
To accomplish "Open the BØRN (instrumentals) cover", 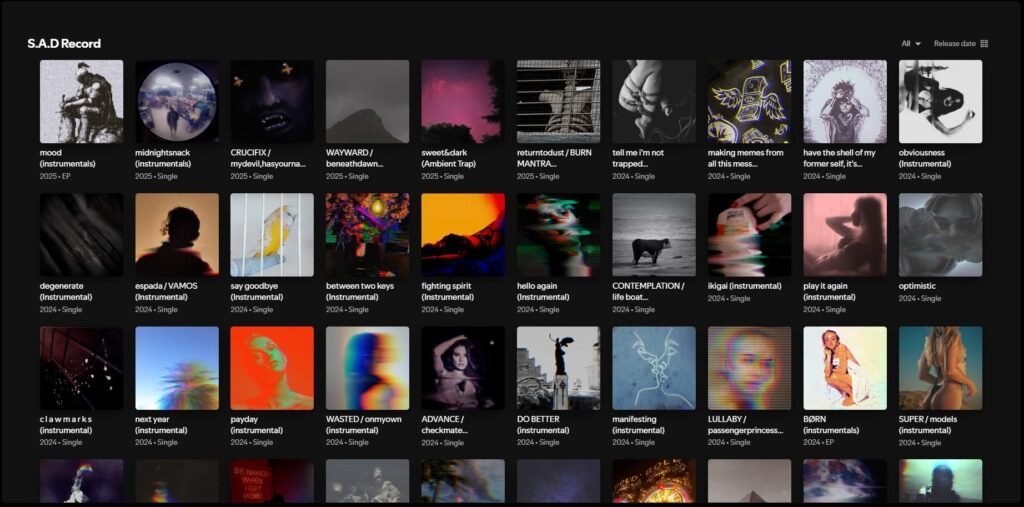I will tap(845, 368).
